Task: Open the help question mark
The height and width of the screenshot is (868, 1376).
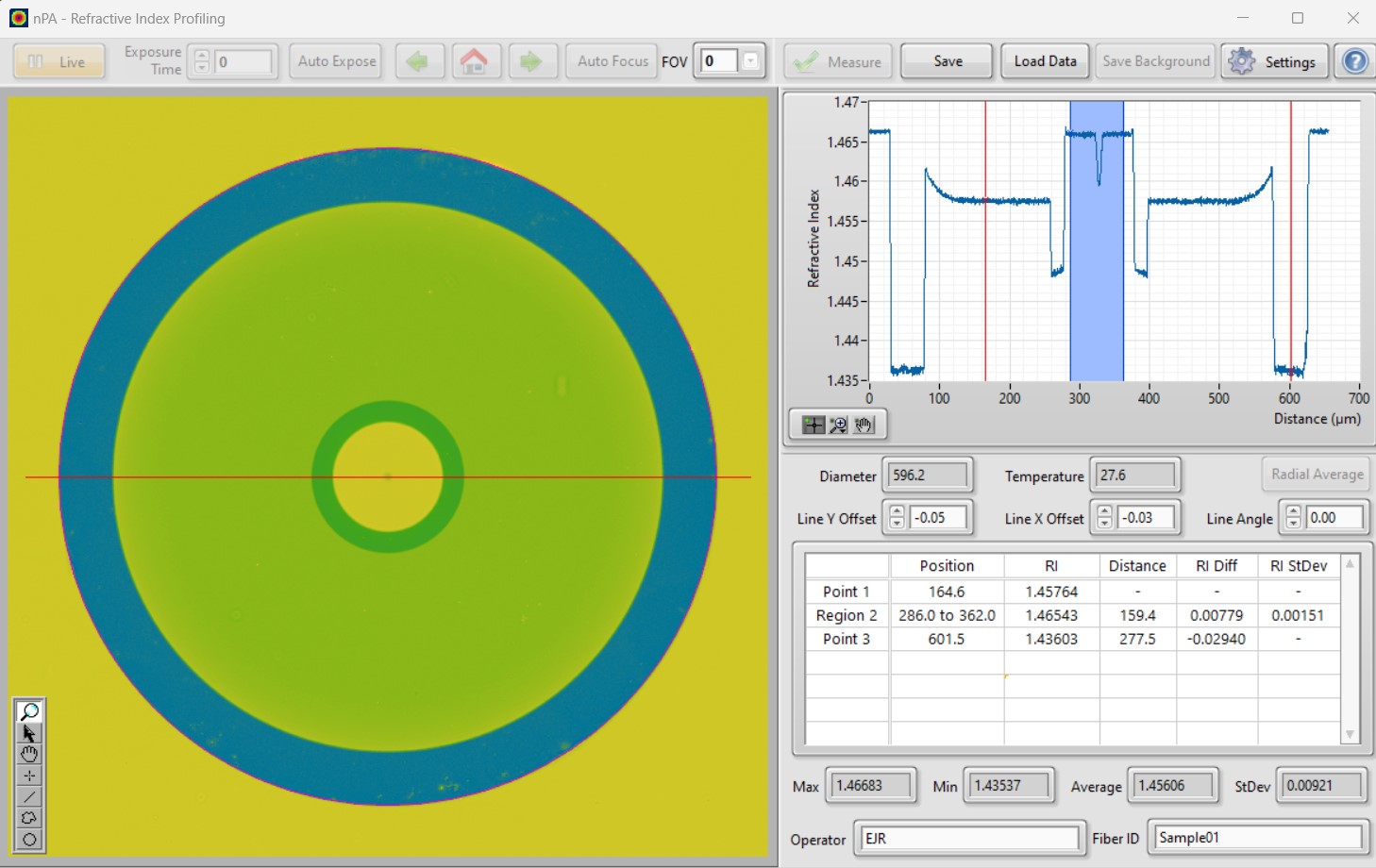Action: point(1354,62)
